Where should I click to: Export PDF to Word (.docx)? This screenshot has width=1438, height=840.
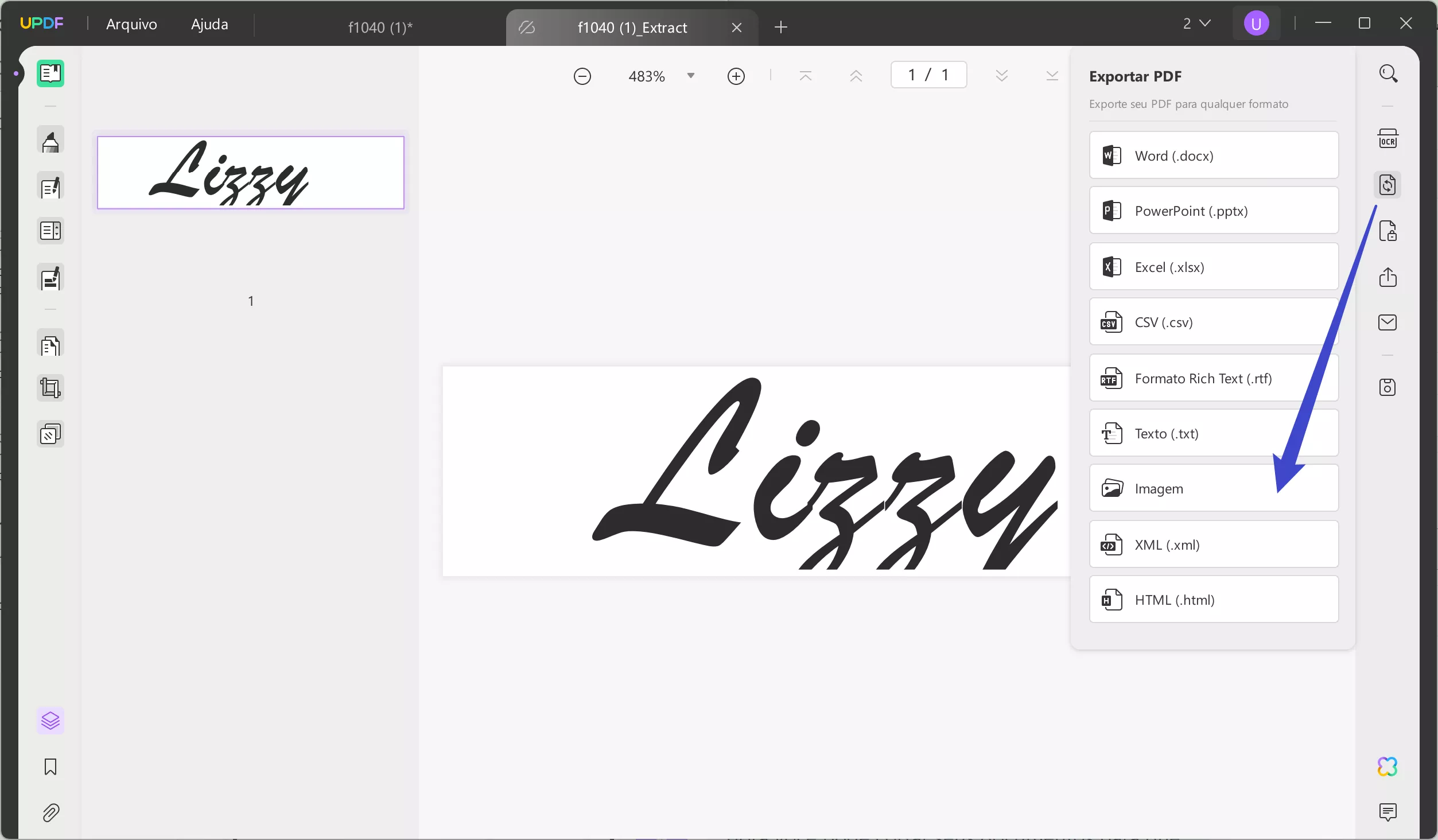(1214, 155)
